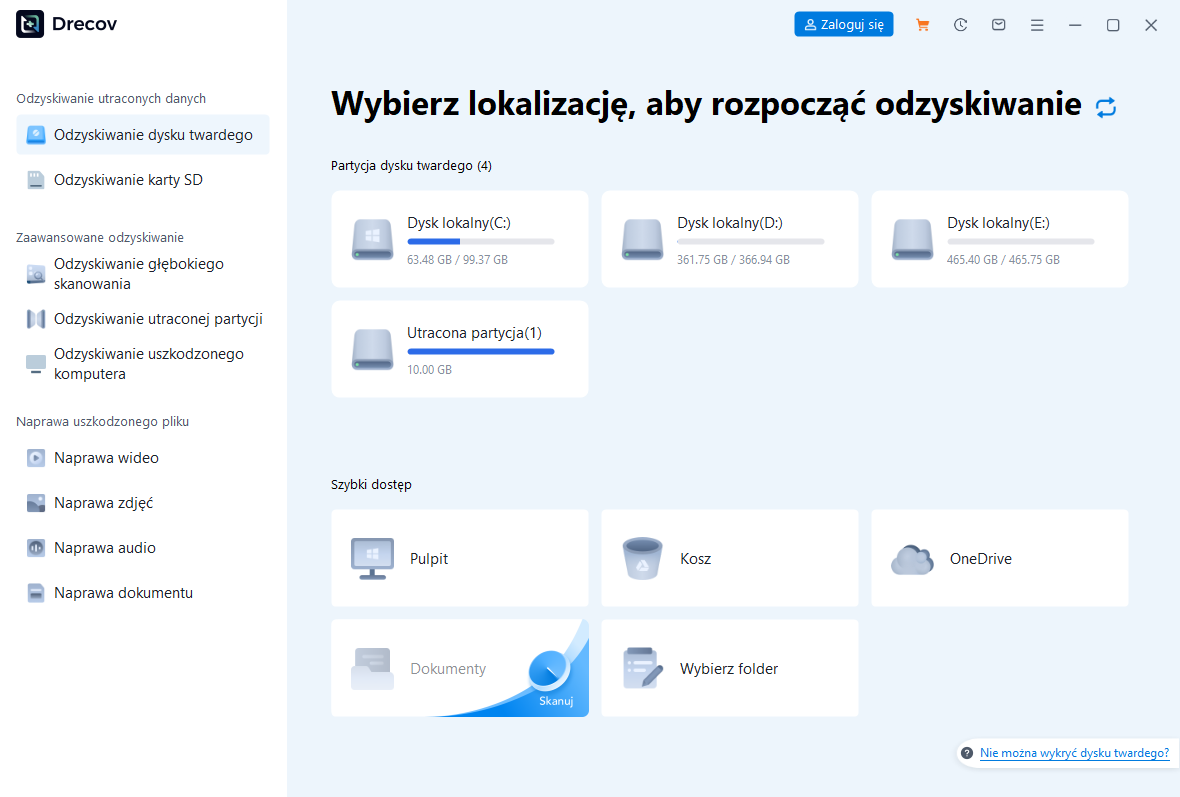1180x797 pixels.
Task: Open recovery history via clock icon
Action: tap(960, 24)
